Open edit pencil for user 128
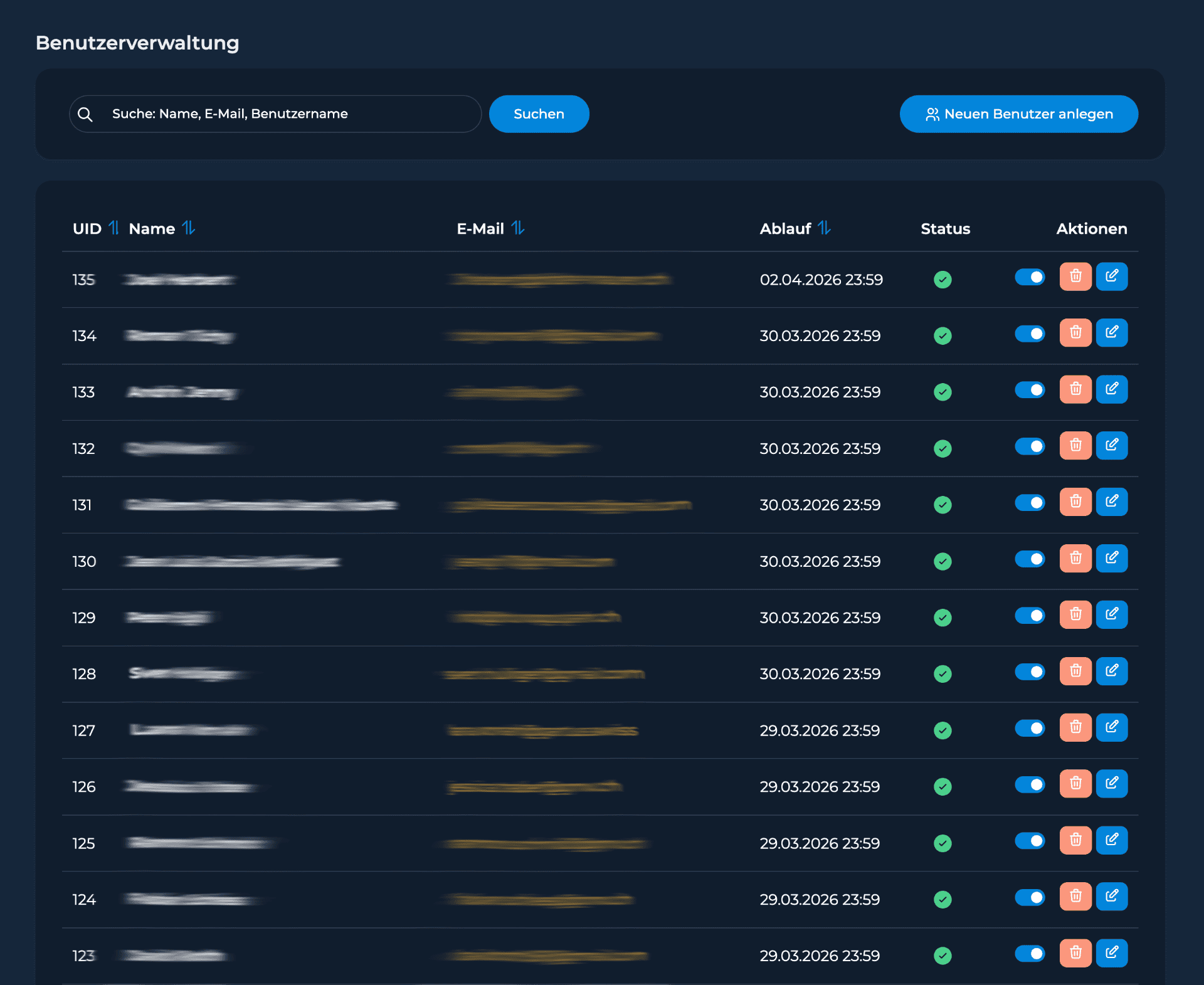The width and height of the screenshot is (1204, 985). 1111,672
